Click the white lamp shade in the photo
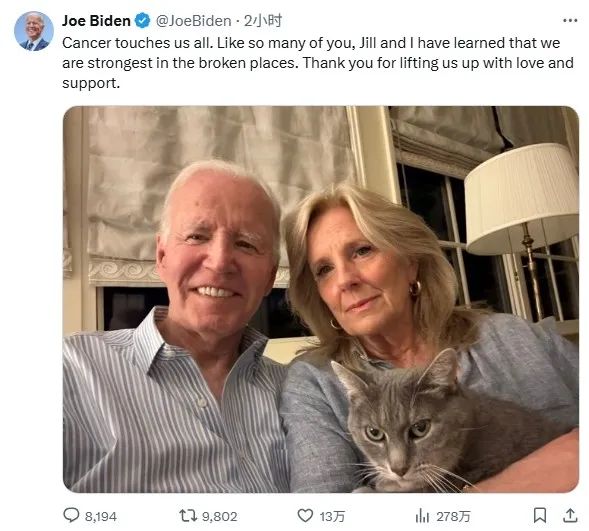The image size is (589, 531). pyautogui.click(x=521, y=197)
